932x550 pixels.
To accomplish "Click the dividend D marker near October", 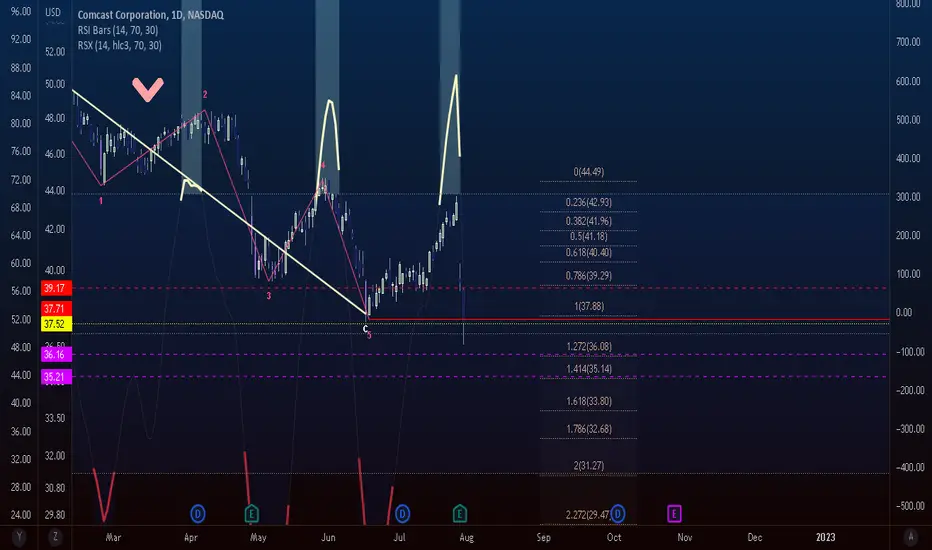I will tap(618, 513).
